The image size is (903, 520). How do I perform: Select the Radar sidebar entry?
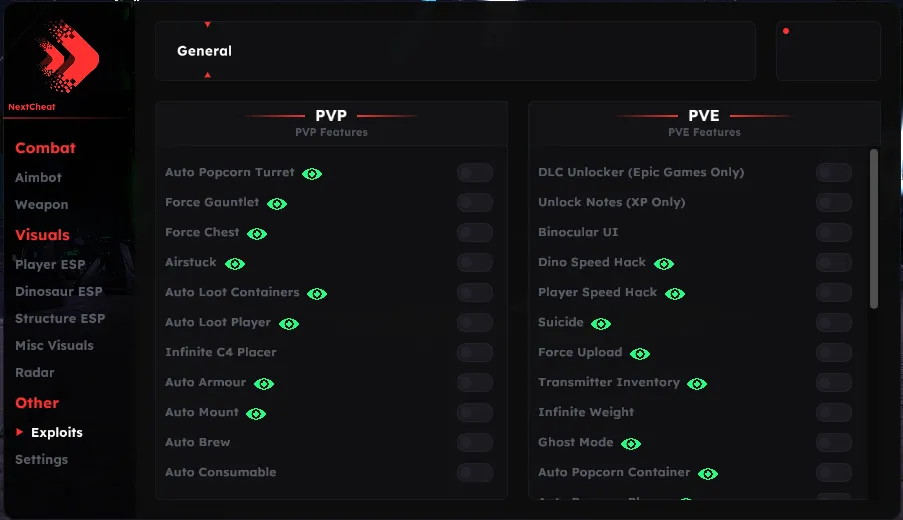(x=35, y=373)
